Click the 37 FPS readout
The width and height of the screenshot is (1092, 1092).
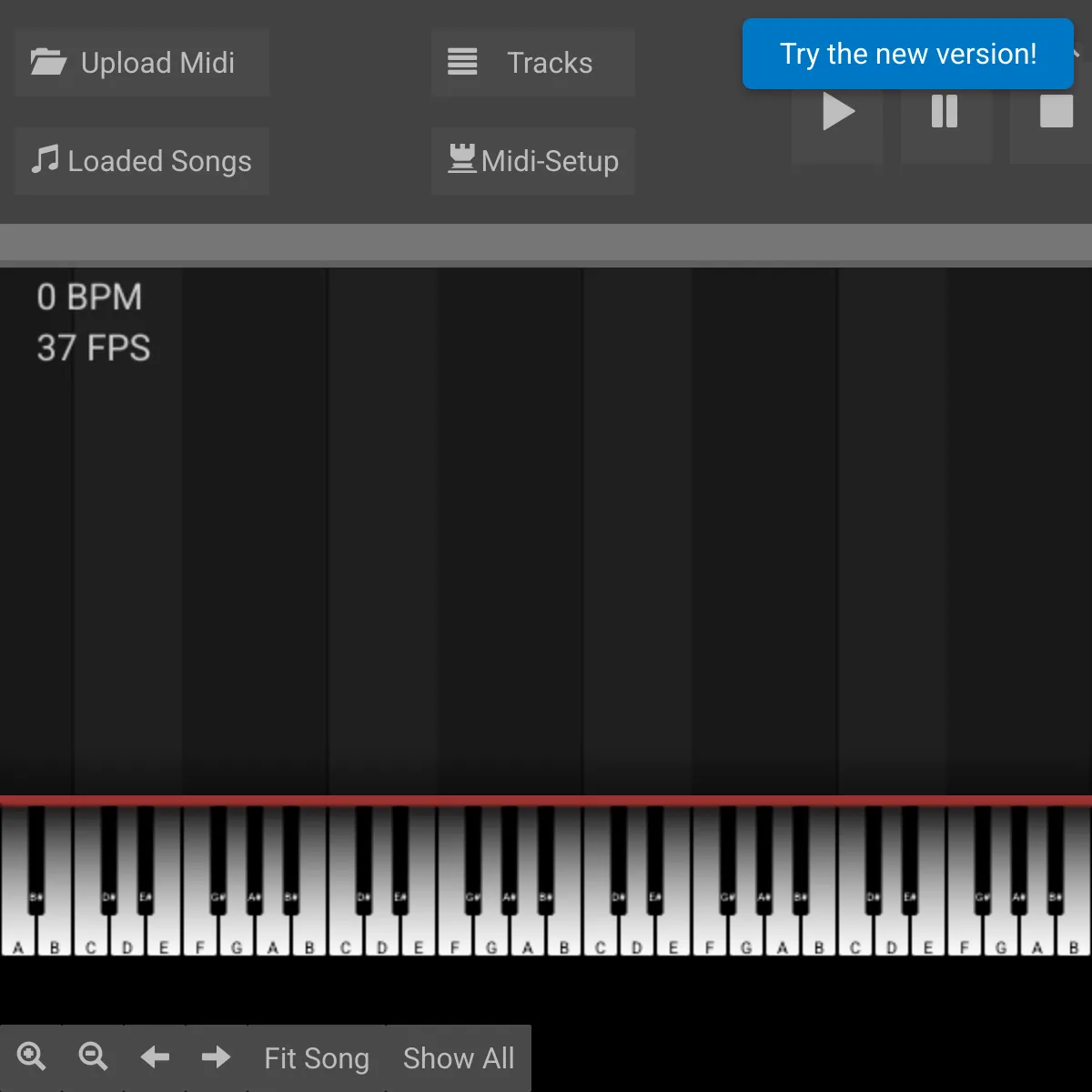pos(94,349)
